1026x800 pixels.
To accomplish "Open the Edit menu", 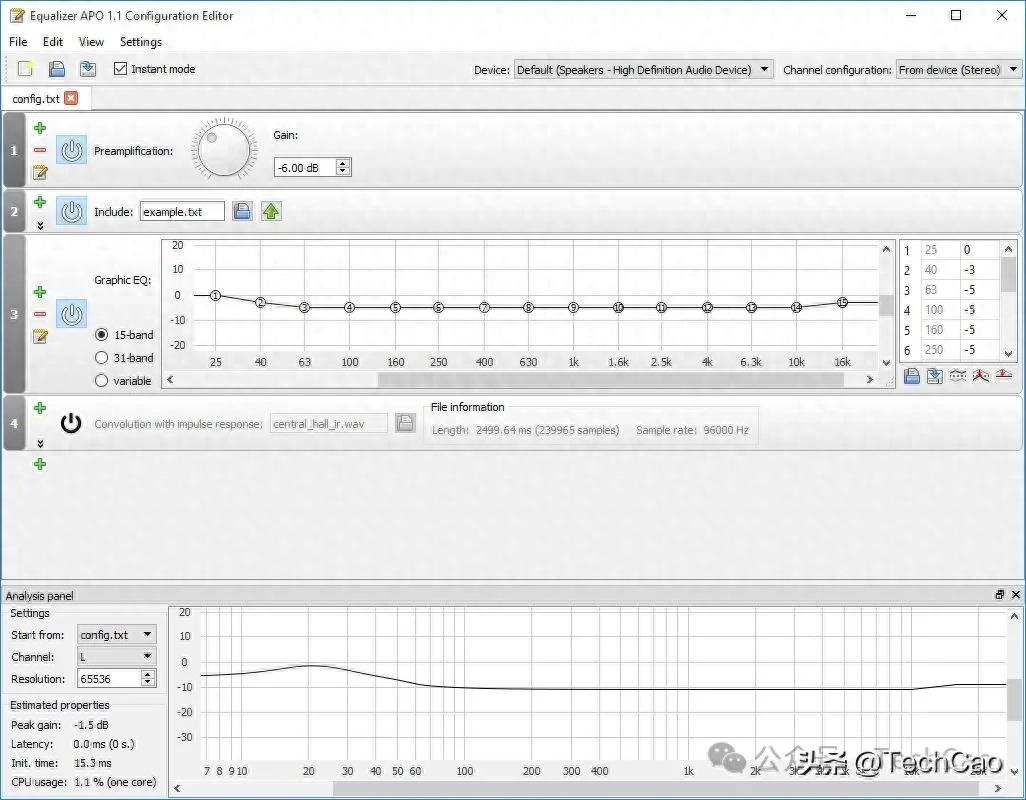I will [52, 42].
